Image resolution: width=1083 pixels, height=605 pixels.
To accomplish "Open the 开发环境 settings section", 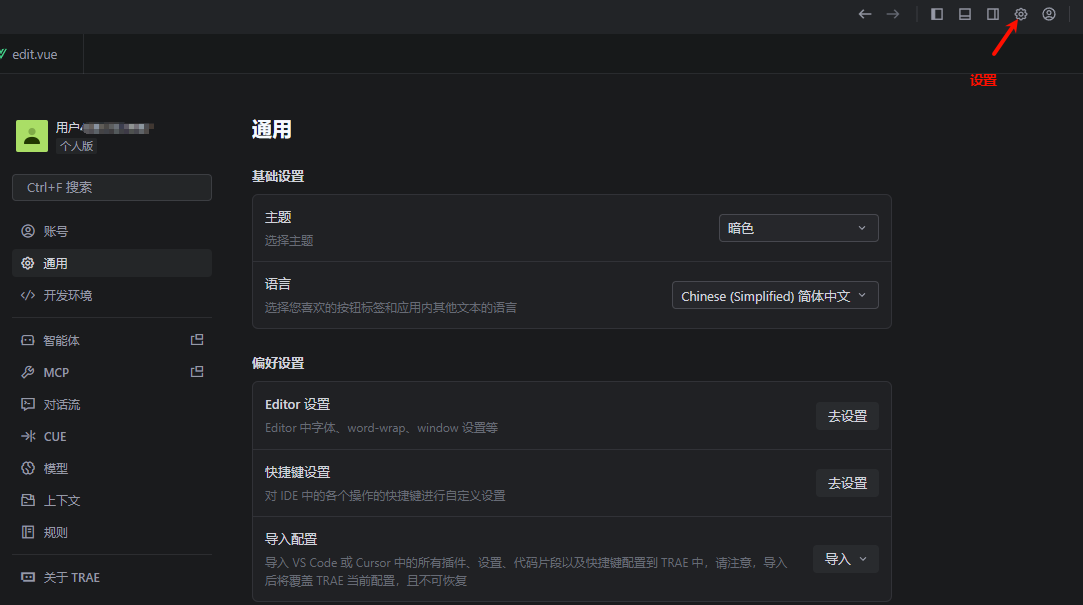I will click(x=112, y=295).
